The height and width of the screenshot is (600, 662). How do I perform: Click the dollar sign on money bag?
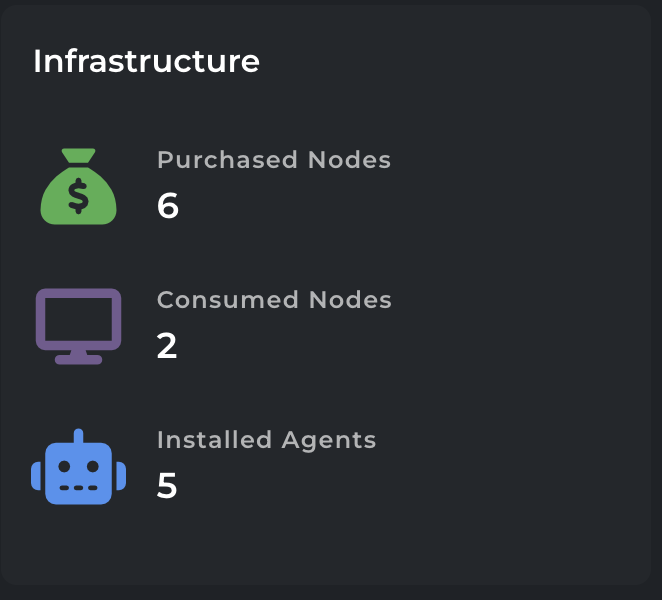point(79,196)
